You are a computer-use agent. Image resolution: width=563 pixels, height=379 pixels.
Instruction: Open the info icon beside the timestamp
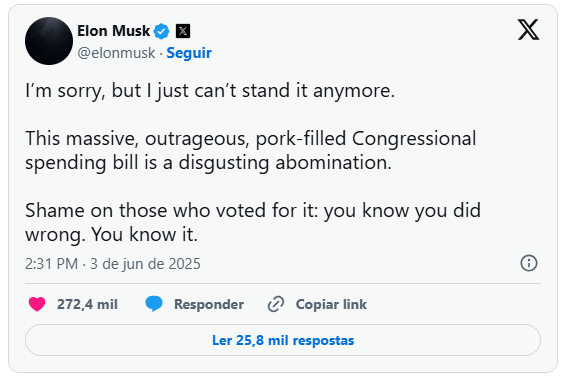point(529,263)
